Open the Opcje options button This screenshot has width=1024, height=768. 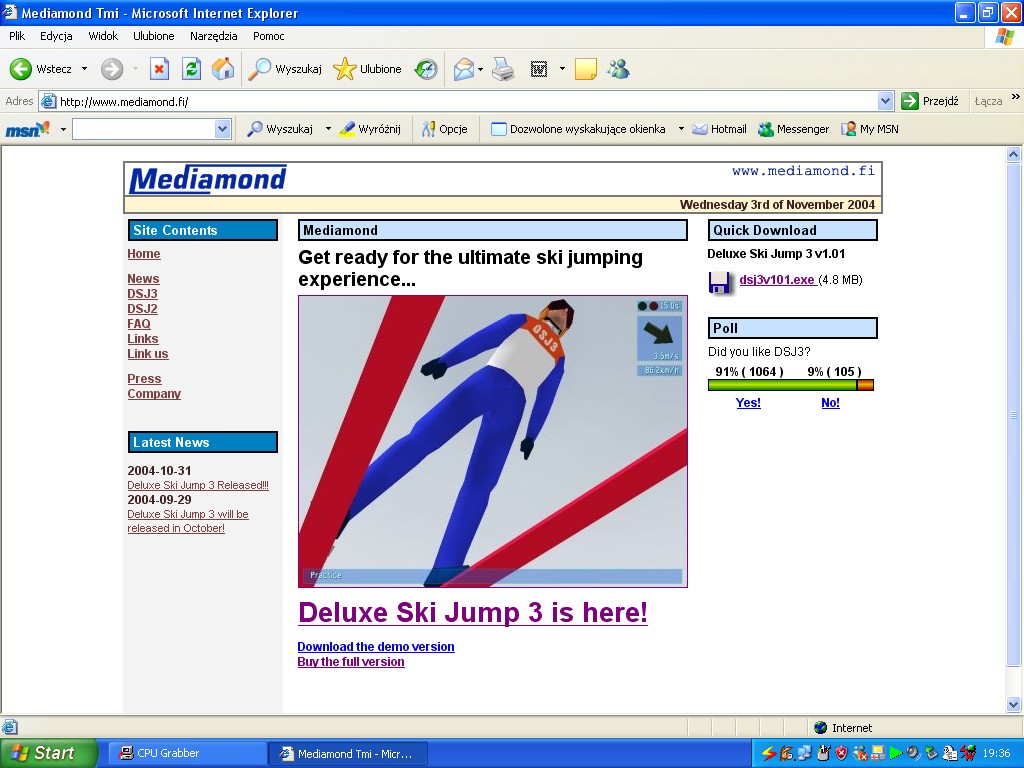coord(445,129)
